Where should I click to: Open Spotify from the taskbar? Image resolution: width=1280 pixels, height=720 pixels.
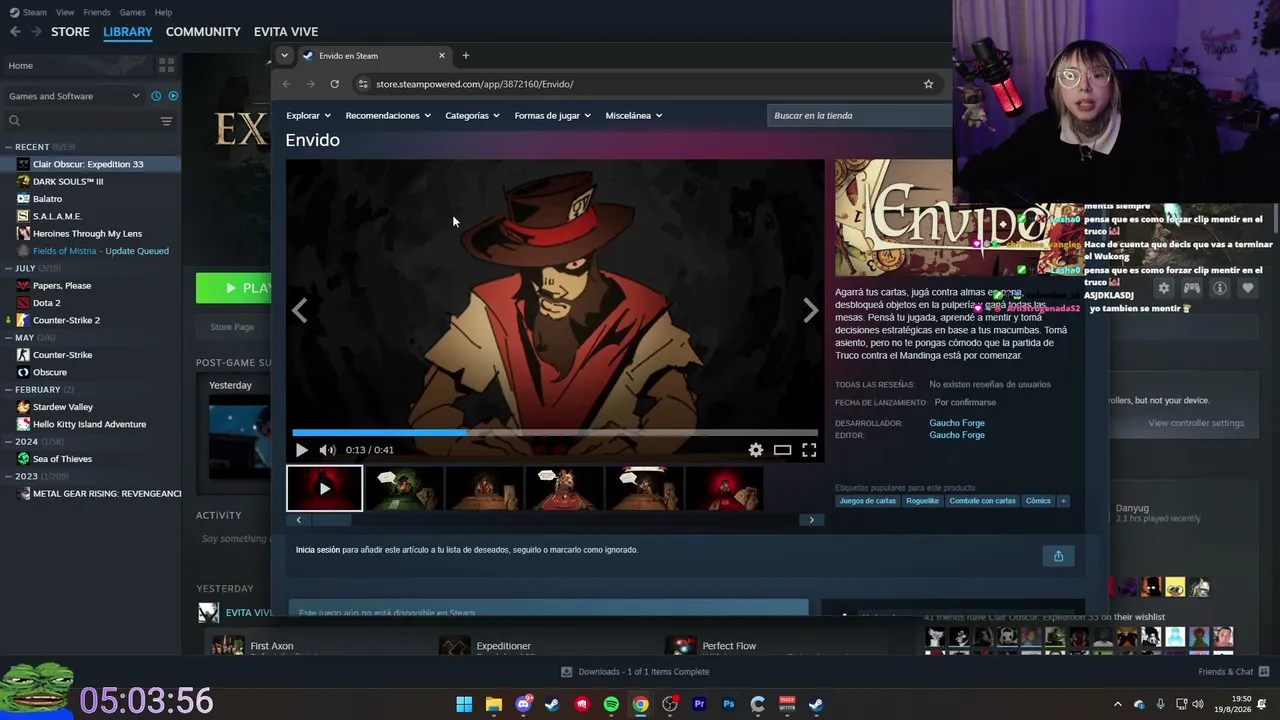point(611,704)
